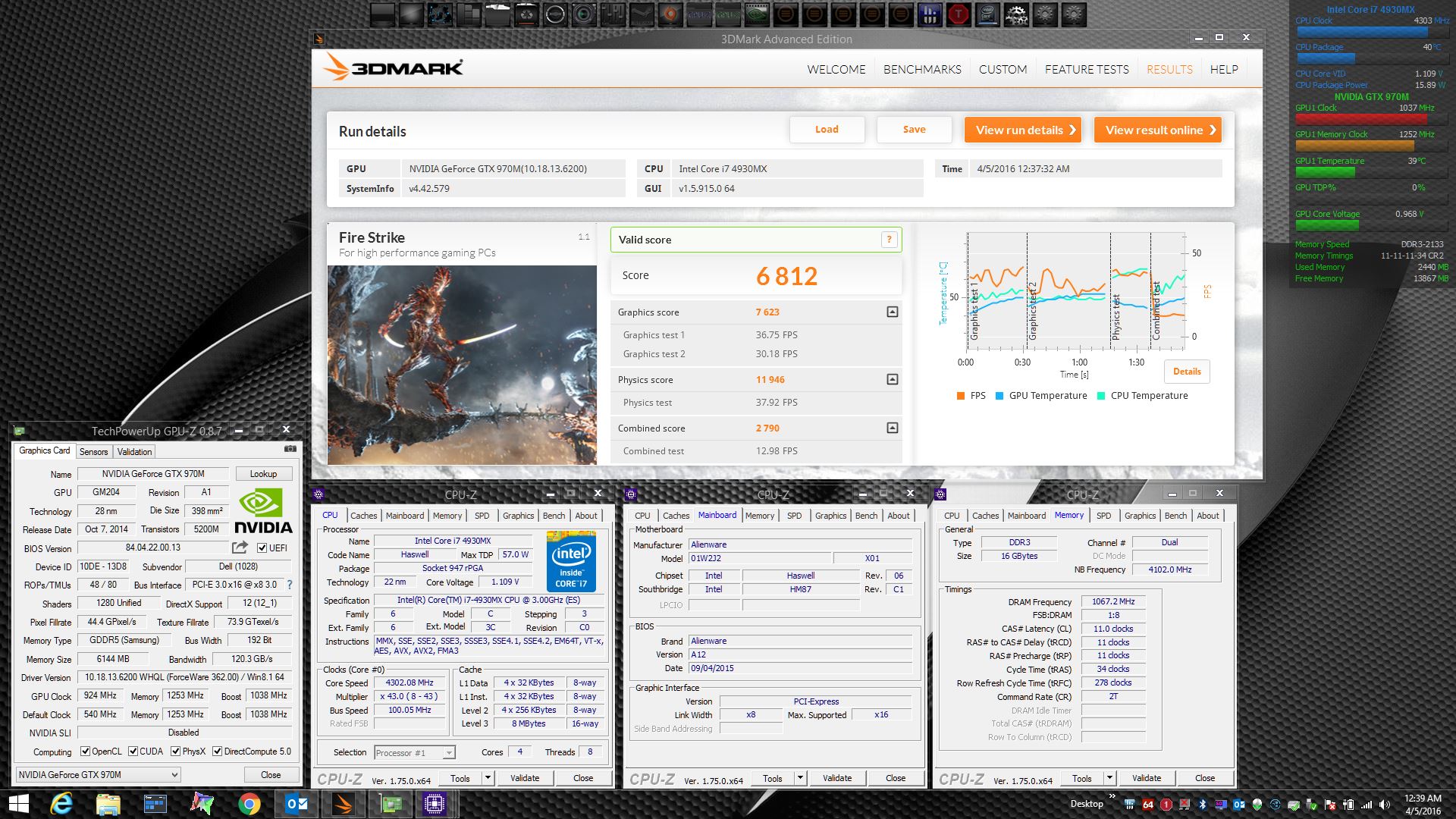Click the Windows Start button
Screen dimensions: 1456x819
(18, 803)
